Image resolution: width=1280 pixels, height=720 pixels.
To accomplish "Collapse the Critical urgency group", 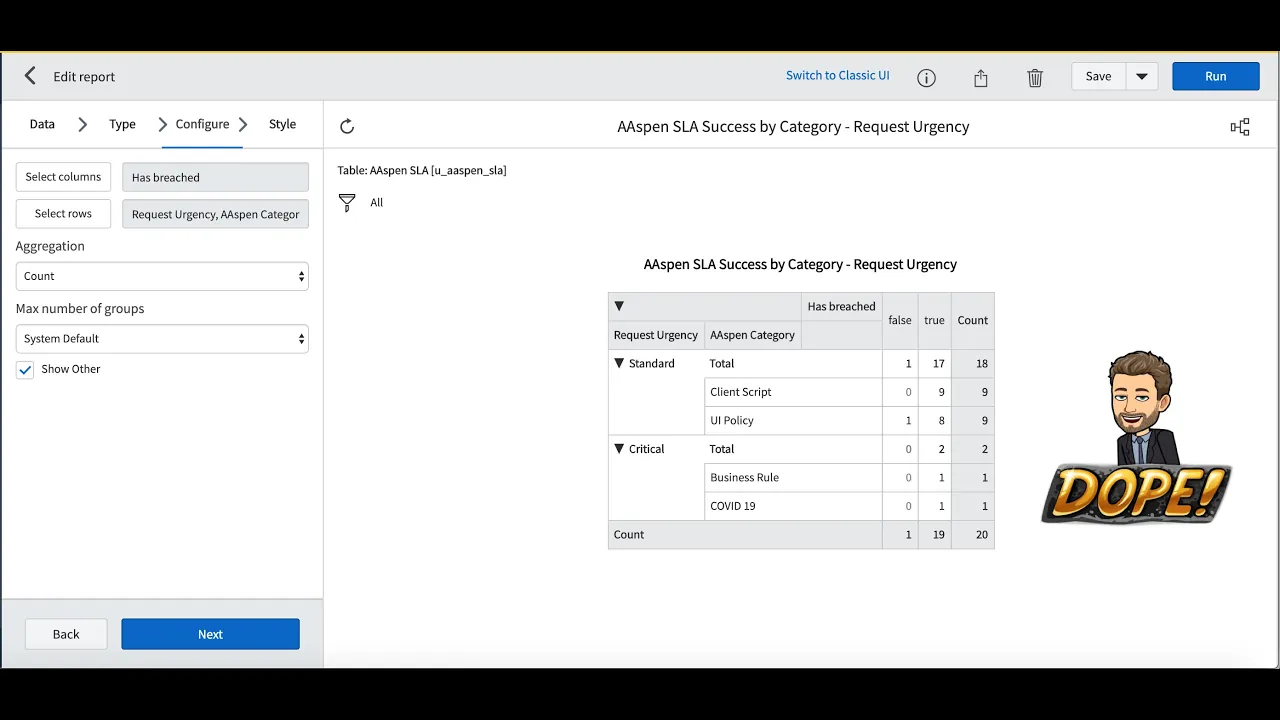I will tap(618, 449).
